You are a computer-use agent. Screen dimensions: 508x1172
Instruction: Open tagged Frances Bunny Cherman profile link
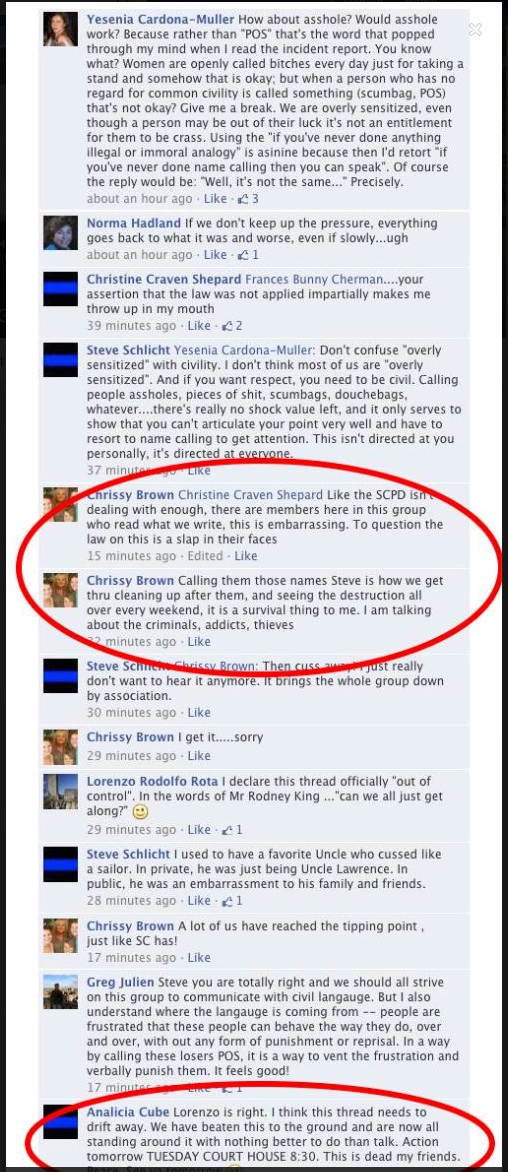315,279
